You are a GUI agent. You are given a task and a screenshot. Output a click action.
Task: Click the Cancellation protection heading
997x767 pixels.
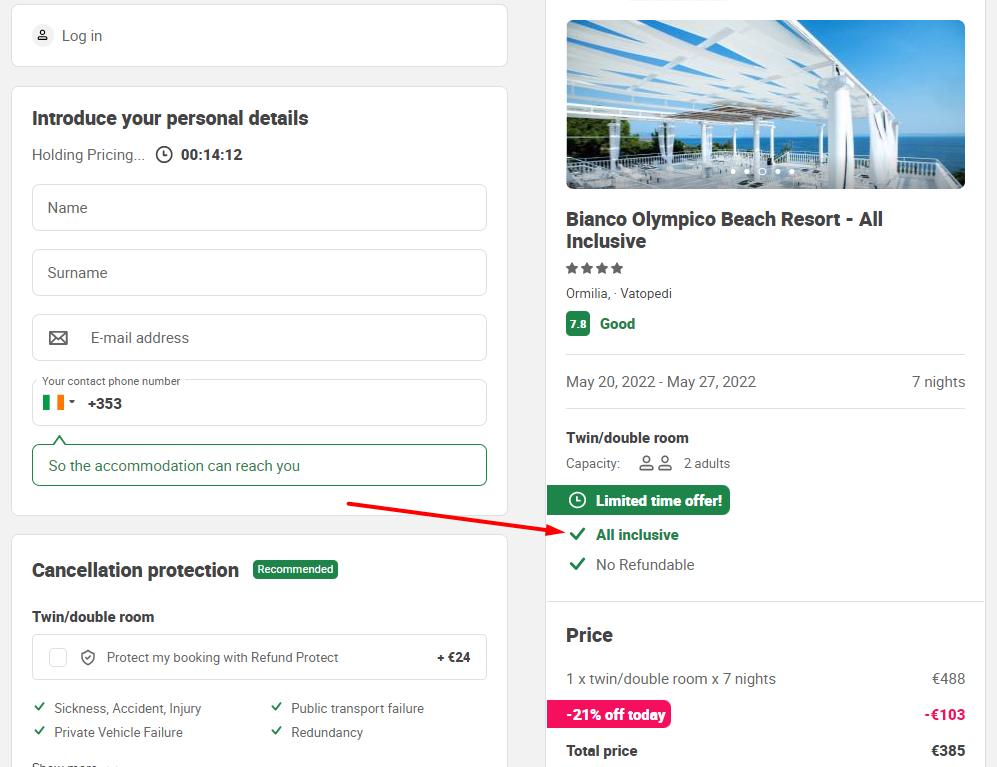[x=135, y=570]
